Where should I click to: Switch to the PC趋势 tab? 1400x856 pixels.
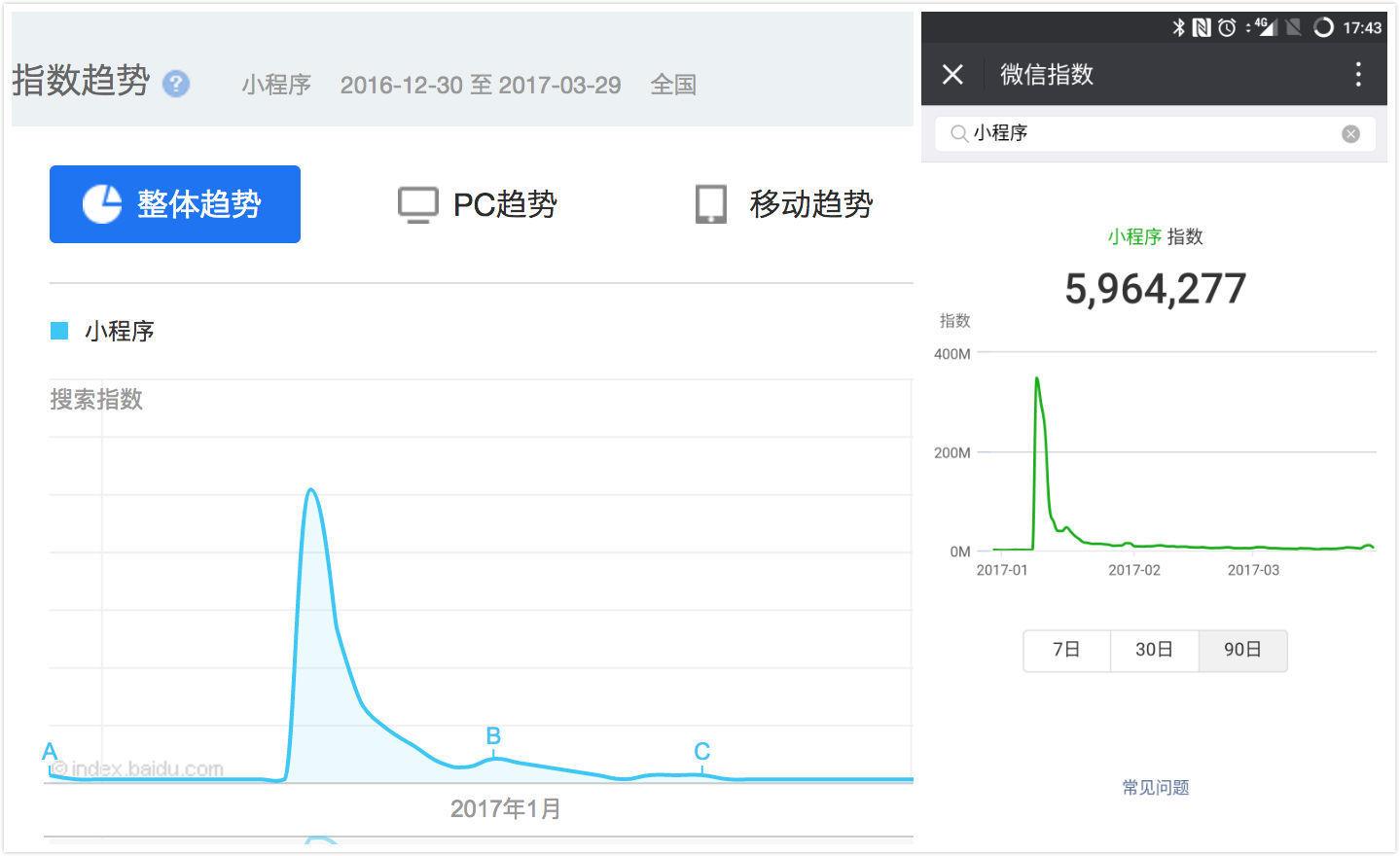tap(478, 204)
